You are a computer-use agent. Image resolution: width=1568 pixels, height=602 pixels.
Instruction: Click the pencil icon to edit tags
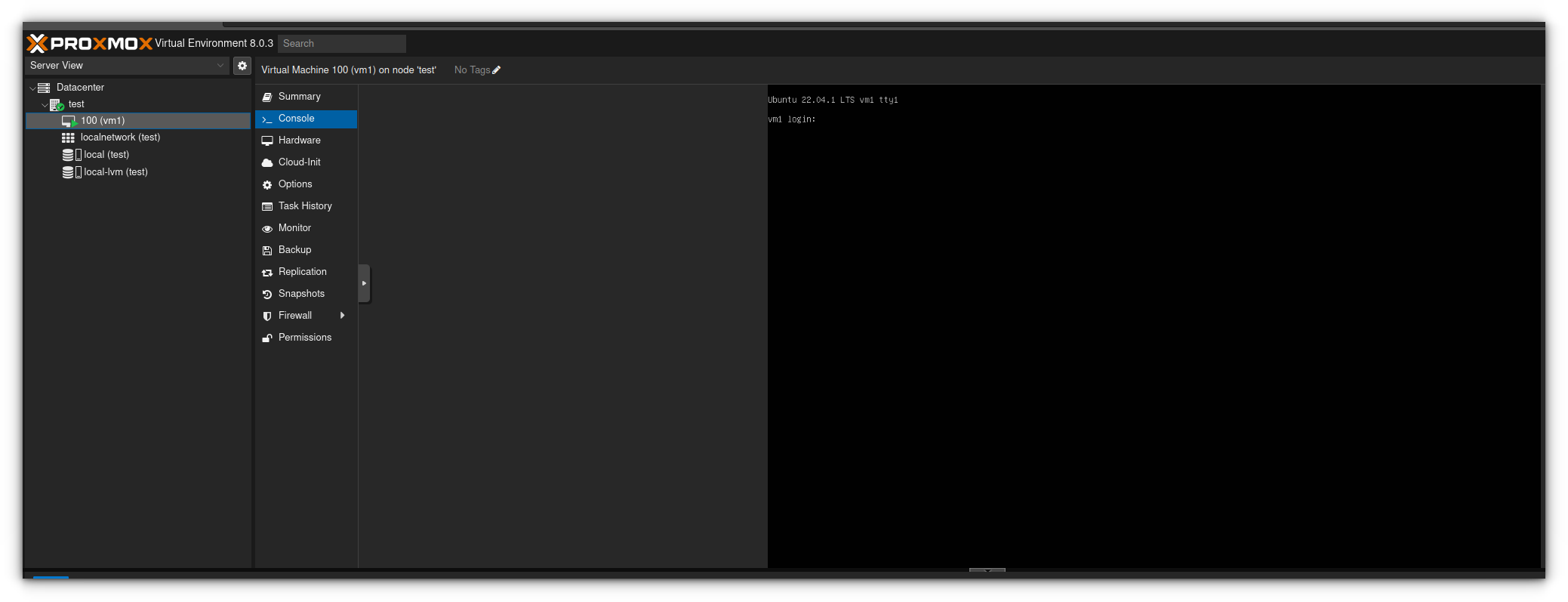pos(497,70)
